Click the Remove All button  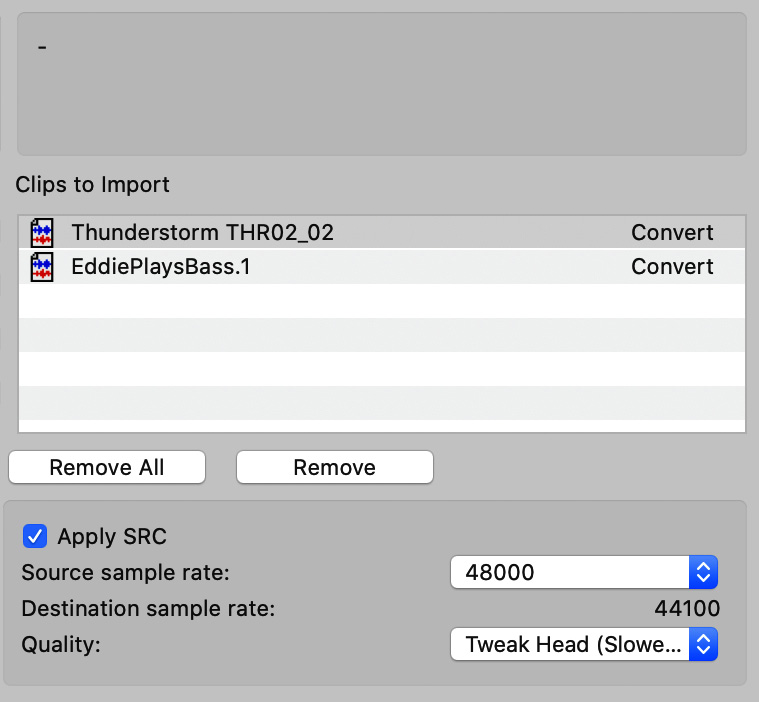coord(107,467)
